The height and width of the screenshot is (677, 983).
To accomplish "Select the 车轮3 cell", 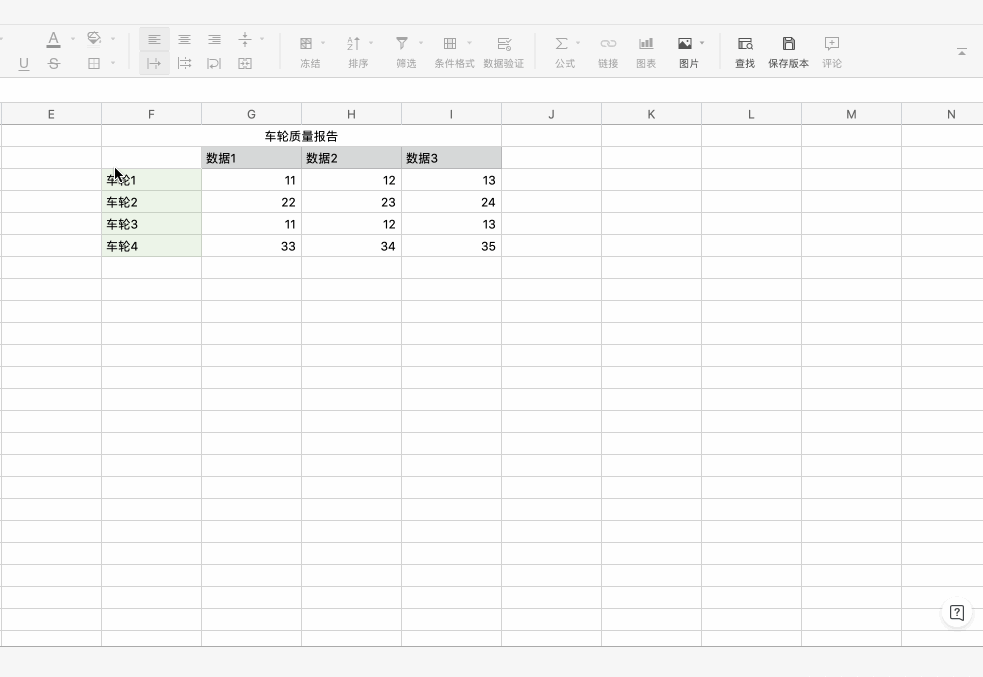I will click(x=151, y=224).
